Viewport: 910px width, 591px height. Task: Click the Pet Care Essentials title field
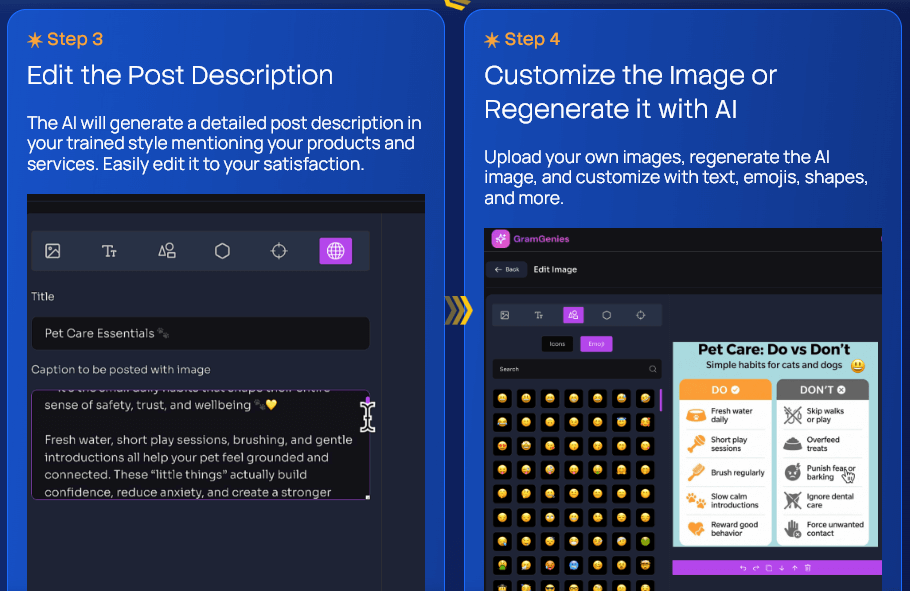pyautogui.click(x=200, y=333)
